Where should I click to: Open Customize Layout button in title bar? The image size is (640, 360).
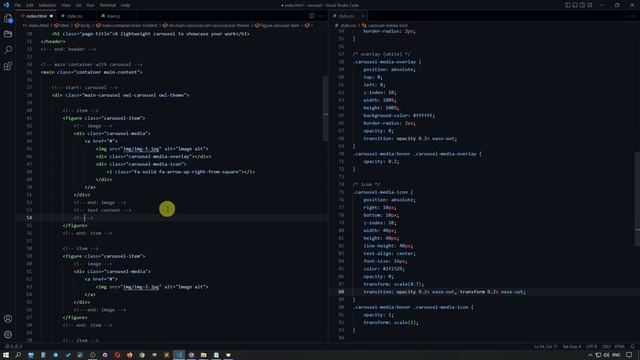click(x=590, y=5)
